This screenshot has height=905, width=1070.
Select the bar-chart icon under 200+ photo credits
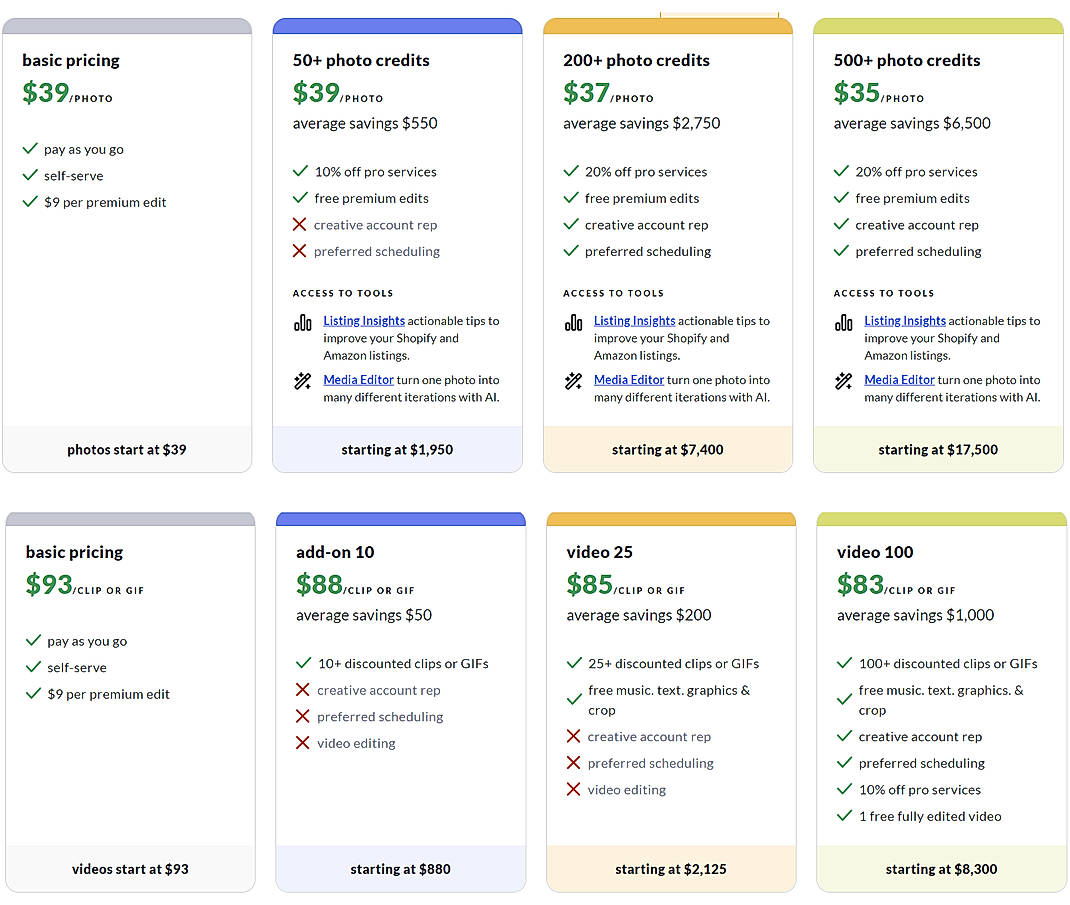click(x=573, y=322)
